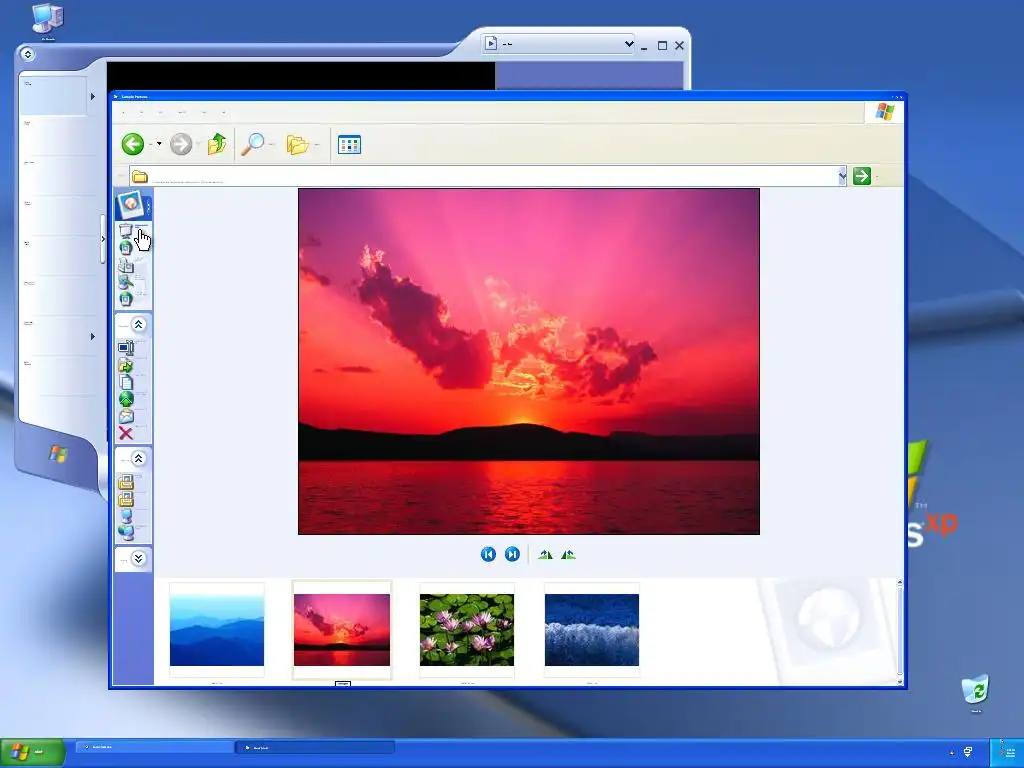
Task: Open the File menu in Explorer
Action: point(123,112)
